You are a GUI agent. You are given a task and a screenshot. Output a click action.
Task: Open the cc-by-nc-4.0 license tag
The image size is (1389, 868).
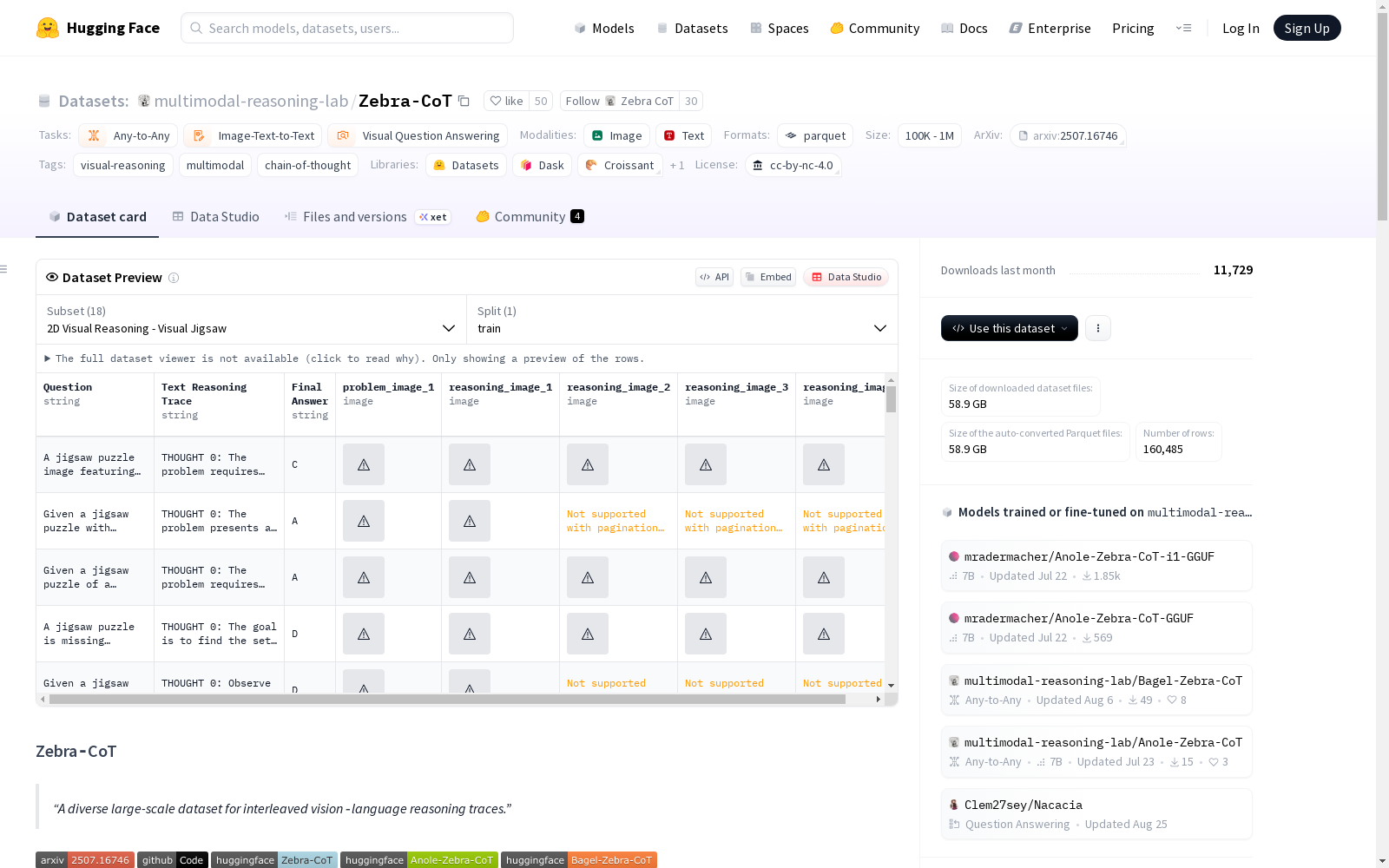793,165
